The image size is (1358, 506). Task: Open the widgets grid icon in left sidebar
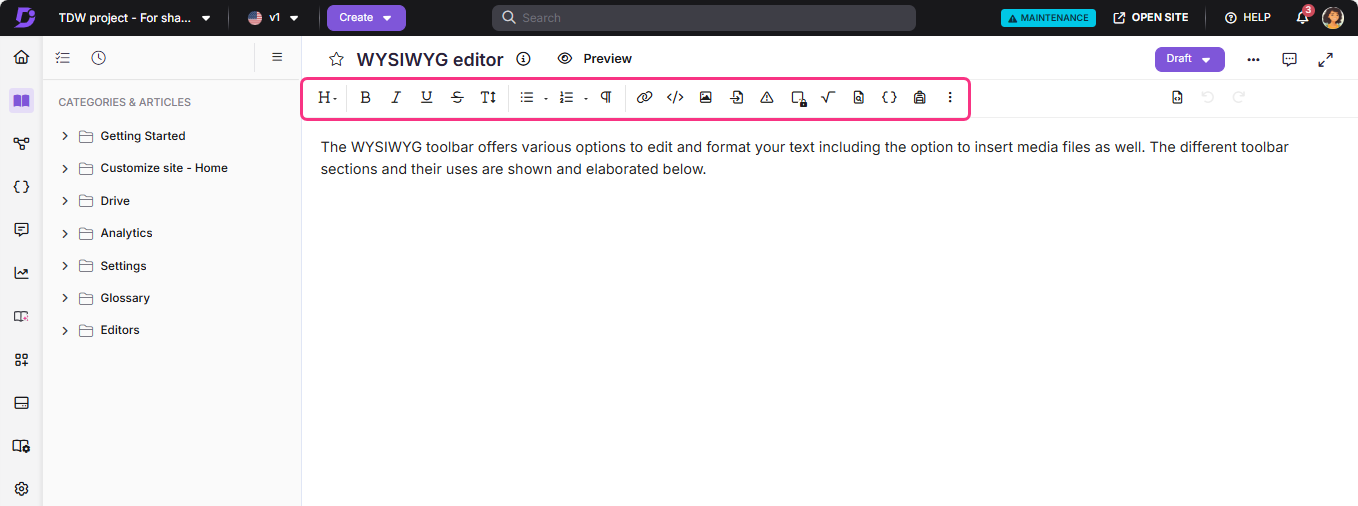(x=21, y=360)
